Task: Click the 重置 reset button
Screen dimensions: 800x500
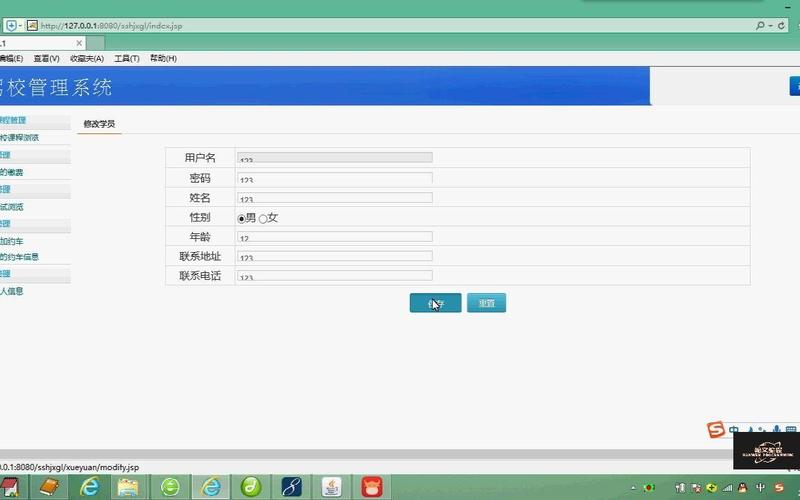Action: coord(486,303)
